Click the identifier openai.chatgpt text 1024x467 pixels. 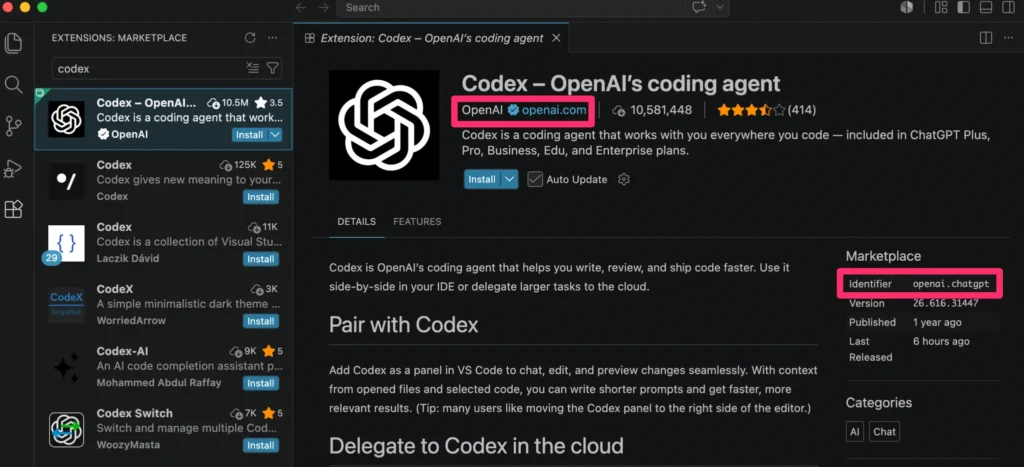pos(951,284)
